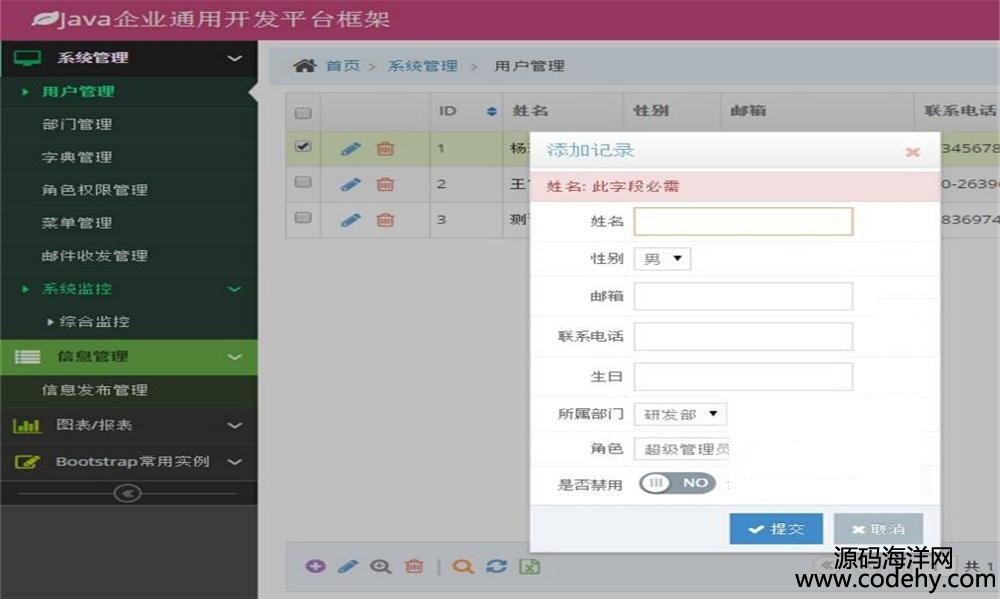This screenshot has width=1000, height=599.
Task: Click delete trash icon for row 1
Action: [385, 149]
